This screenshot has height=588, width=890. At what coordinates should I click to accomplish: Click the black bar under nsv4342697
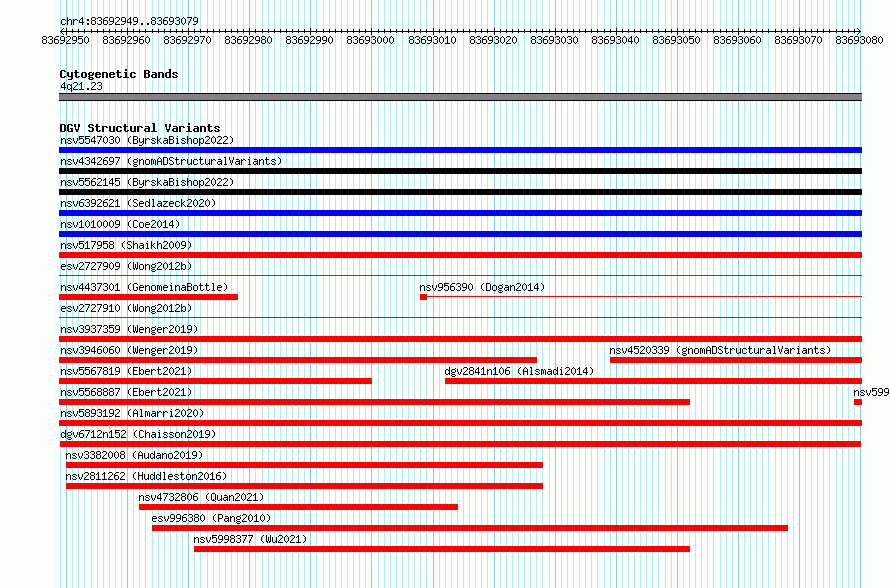[x=460, y=171]
